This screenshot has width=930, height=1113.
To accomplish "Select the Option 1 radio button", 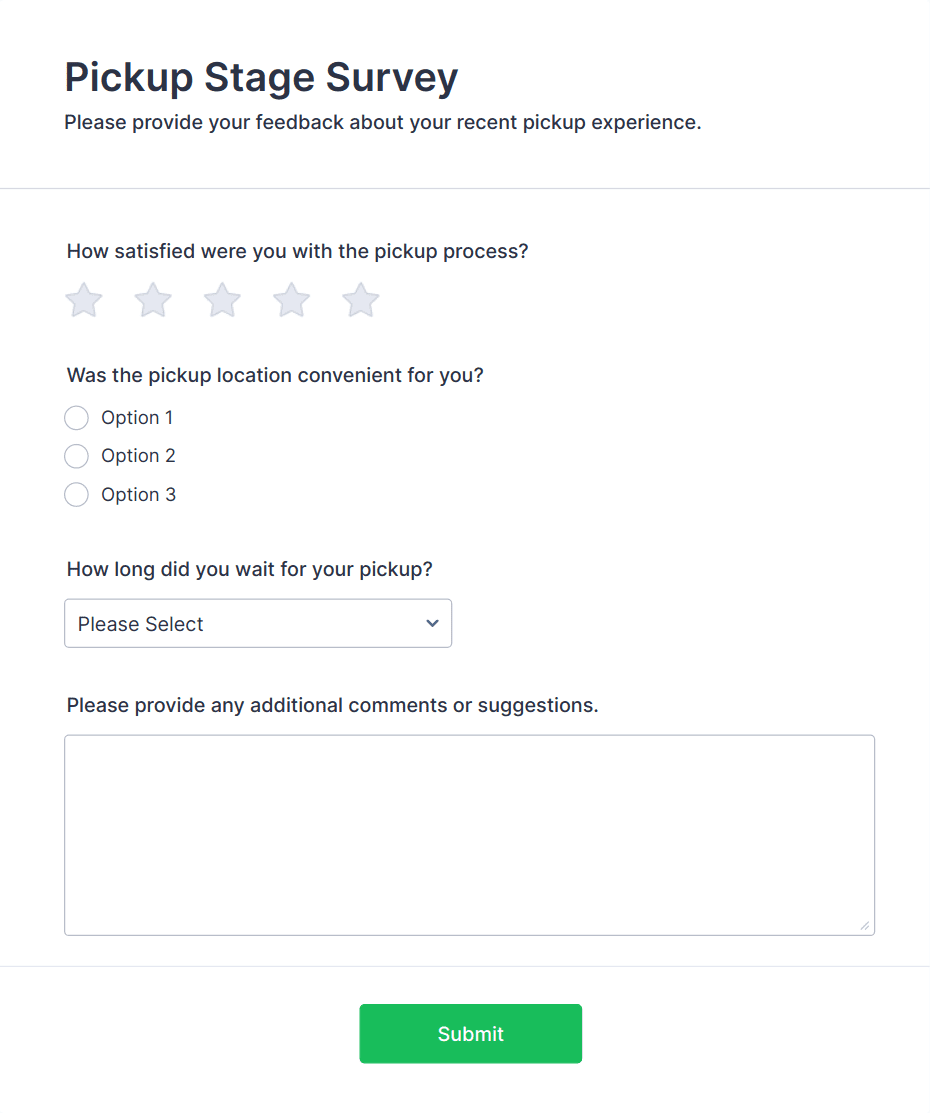I will coord(77,418).
